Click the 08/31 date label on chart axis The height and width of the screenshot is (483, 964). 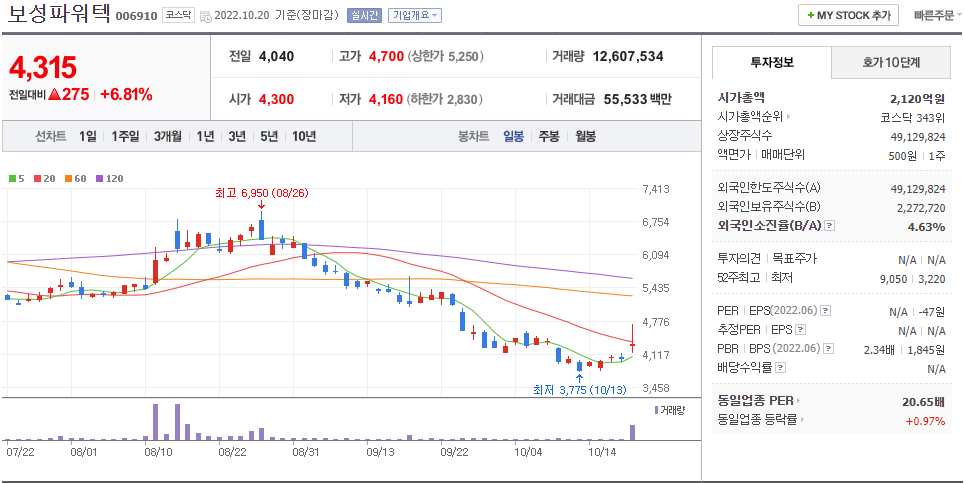(305, 452)
